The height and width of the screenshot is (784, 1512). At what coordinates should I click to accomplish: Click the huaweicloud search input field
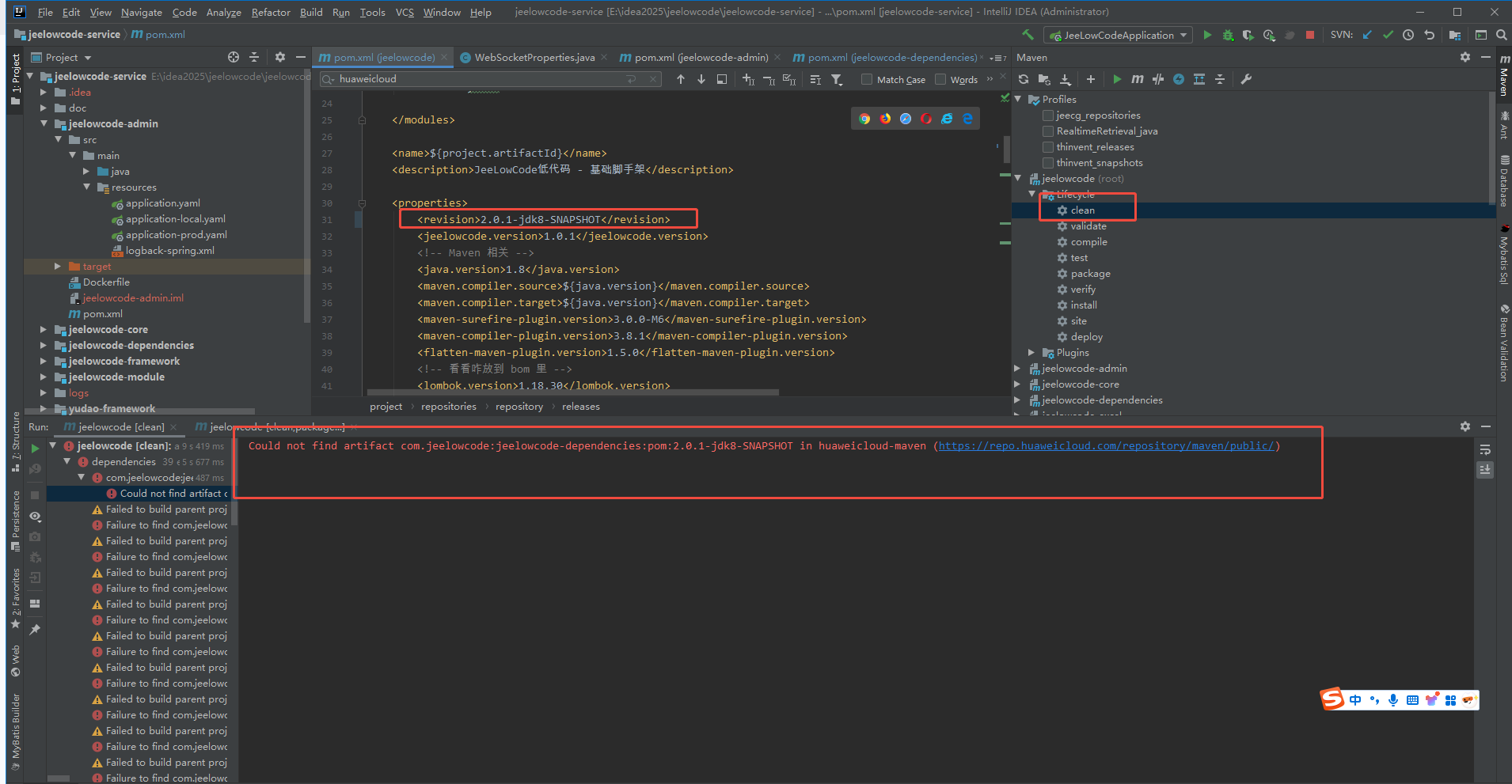coord(475,79)
